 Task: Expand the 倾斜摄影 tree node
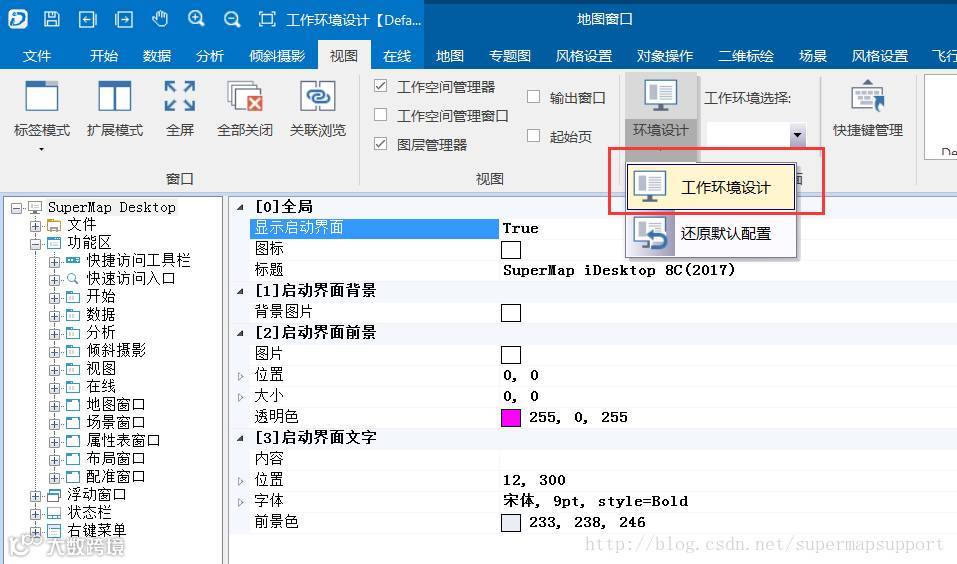(x=54, y=352)
